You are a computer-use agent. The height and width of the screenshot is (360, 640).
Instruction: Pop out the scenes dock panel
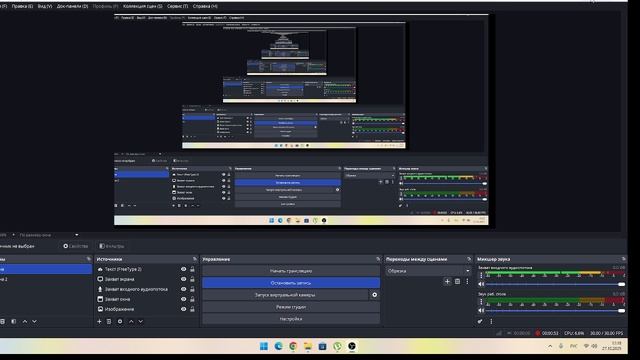click(x=89, y=259)
